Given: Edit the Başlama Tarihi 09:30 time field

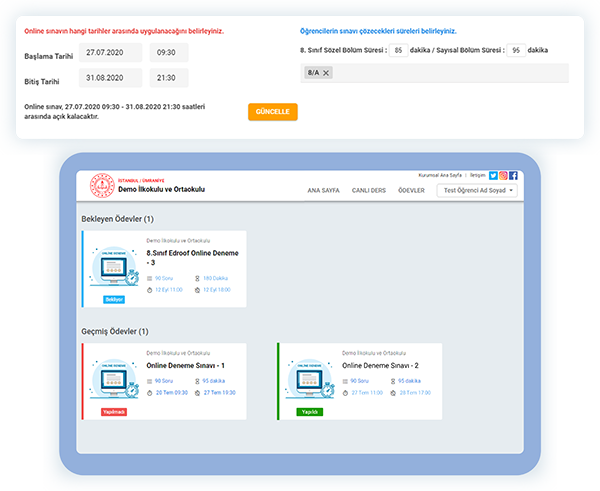Looking at the screenshot, I should (174, 54).
